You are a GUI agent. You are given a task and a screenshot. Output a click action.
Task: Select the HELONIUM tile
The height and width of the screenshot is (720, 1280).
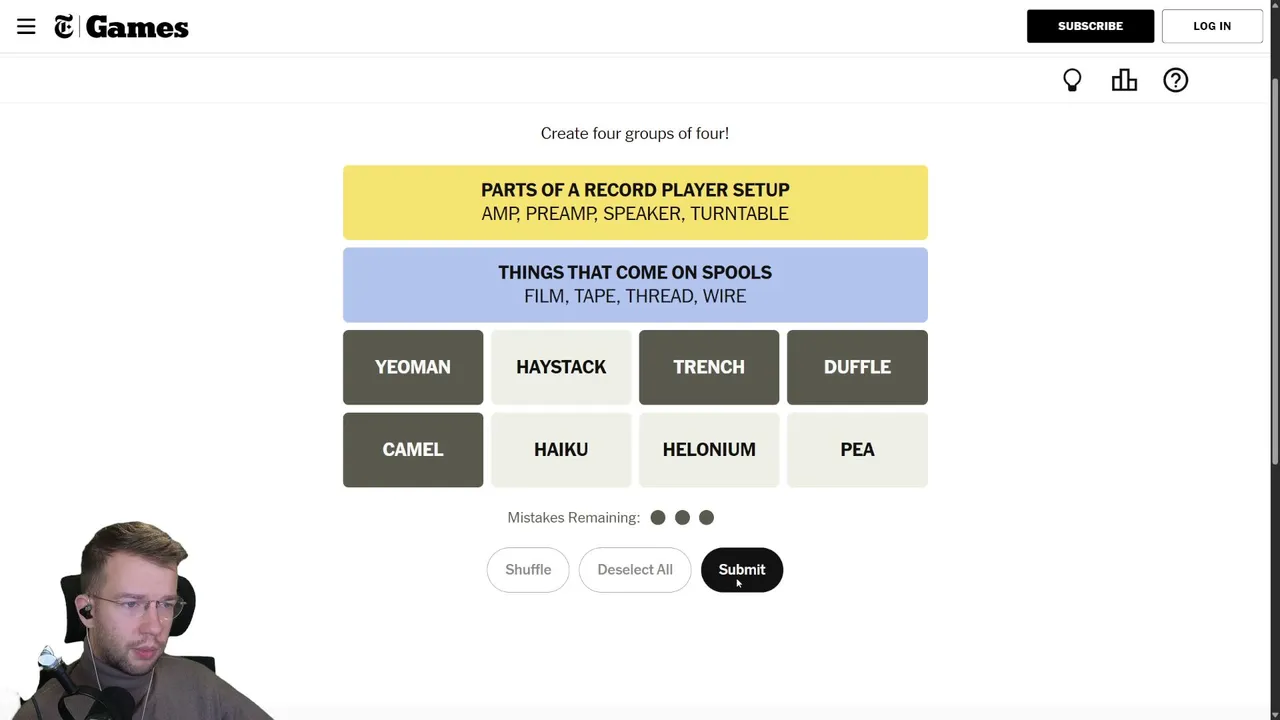pyautogui.click(x=709, y=450)
